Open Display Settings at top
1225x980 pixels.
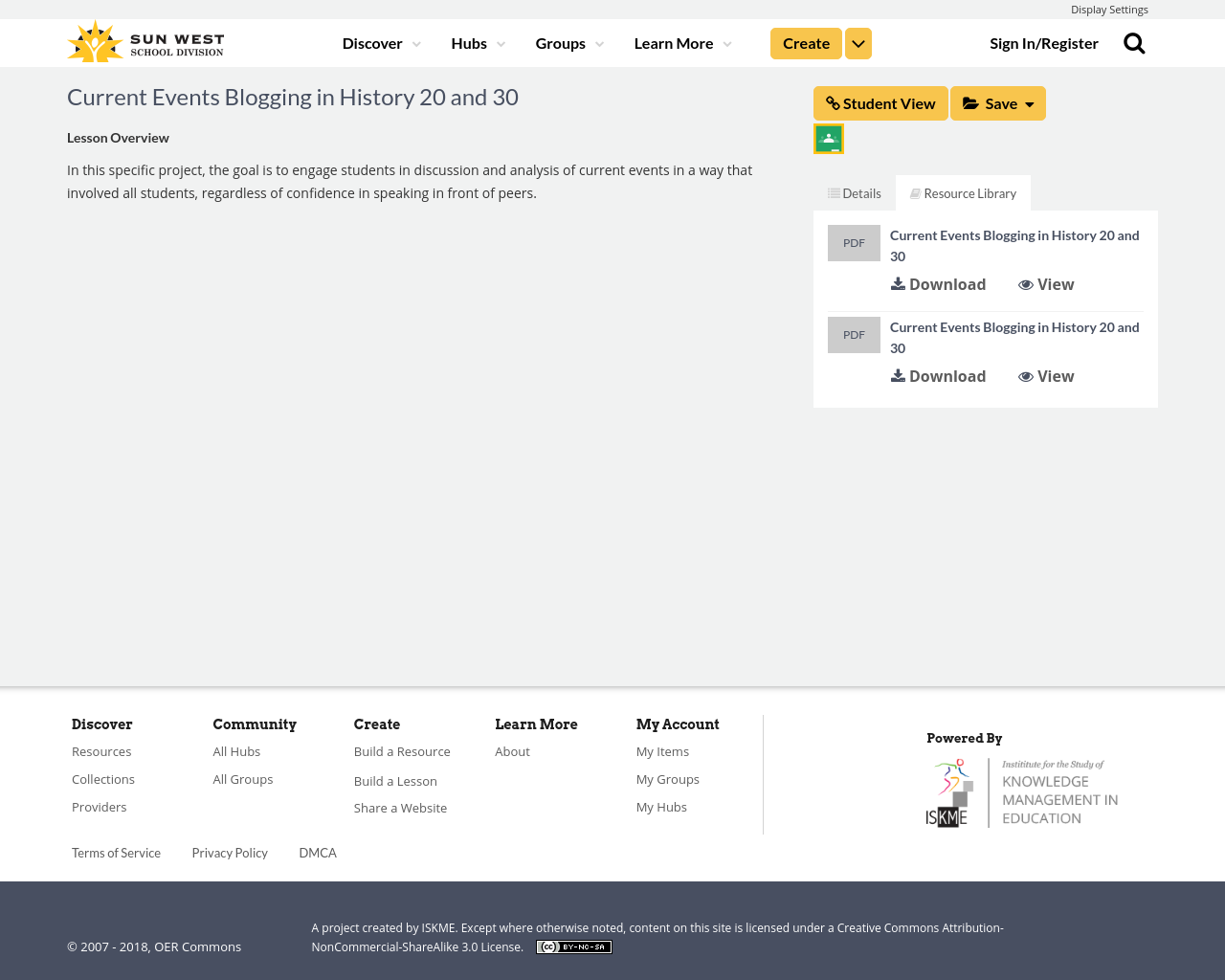coord(1109,10)
